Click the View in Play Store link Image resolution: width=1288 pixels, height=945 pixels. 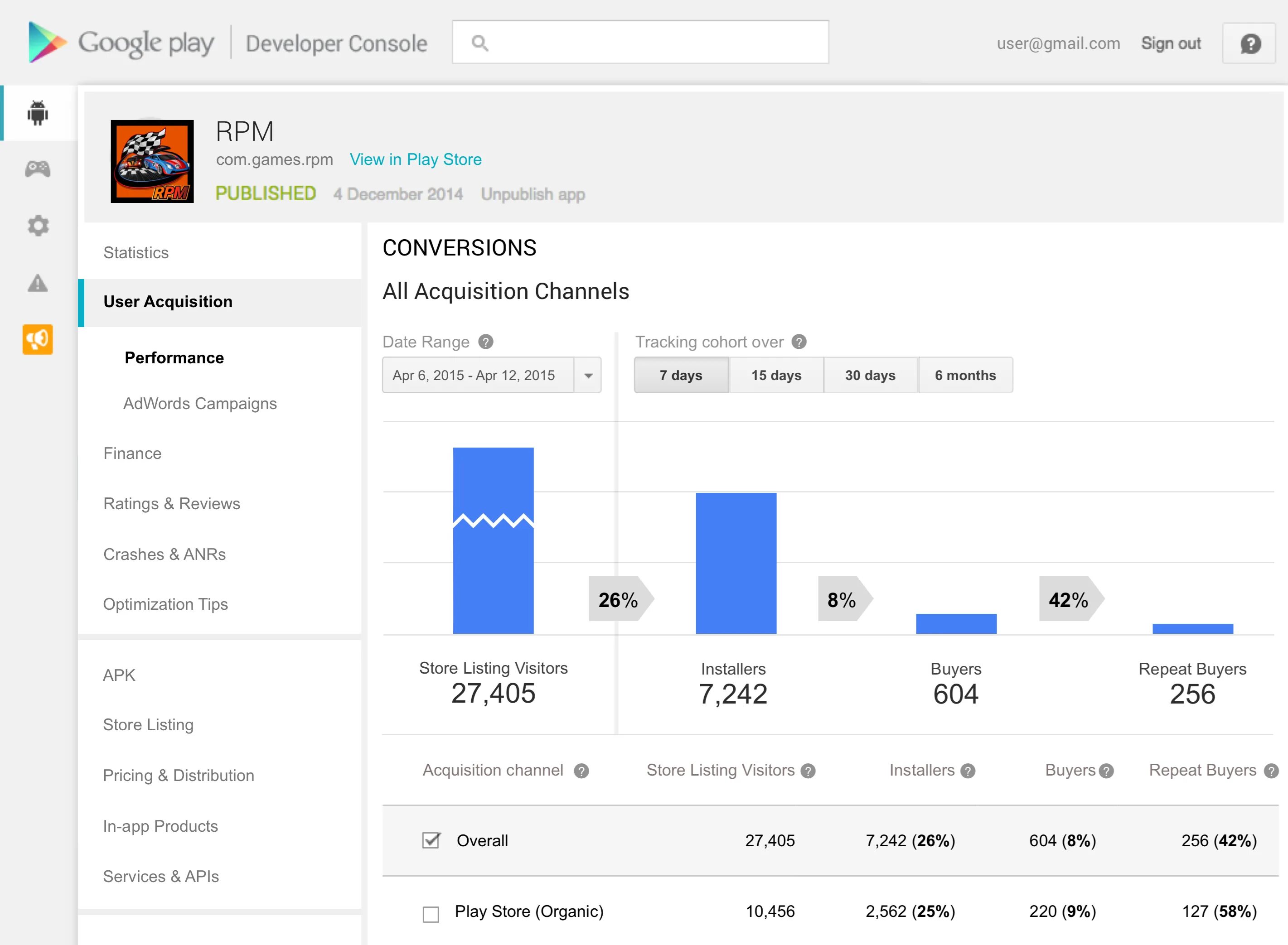tap(416, 159)
